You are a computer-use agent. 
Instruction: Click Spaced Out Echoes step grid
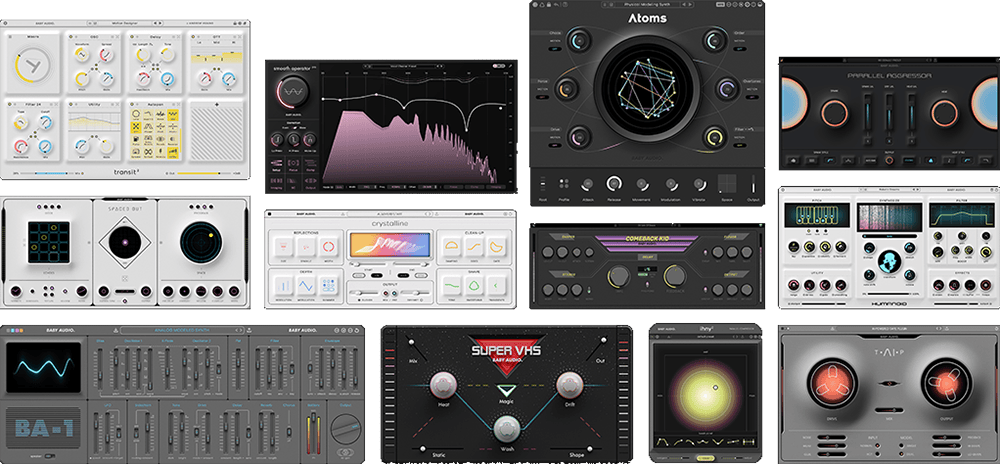(49, 242)
